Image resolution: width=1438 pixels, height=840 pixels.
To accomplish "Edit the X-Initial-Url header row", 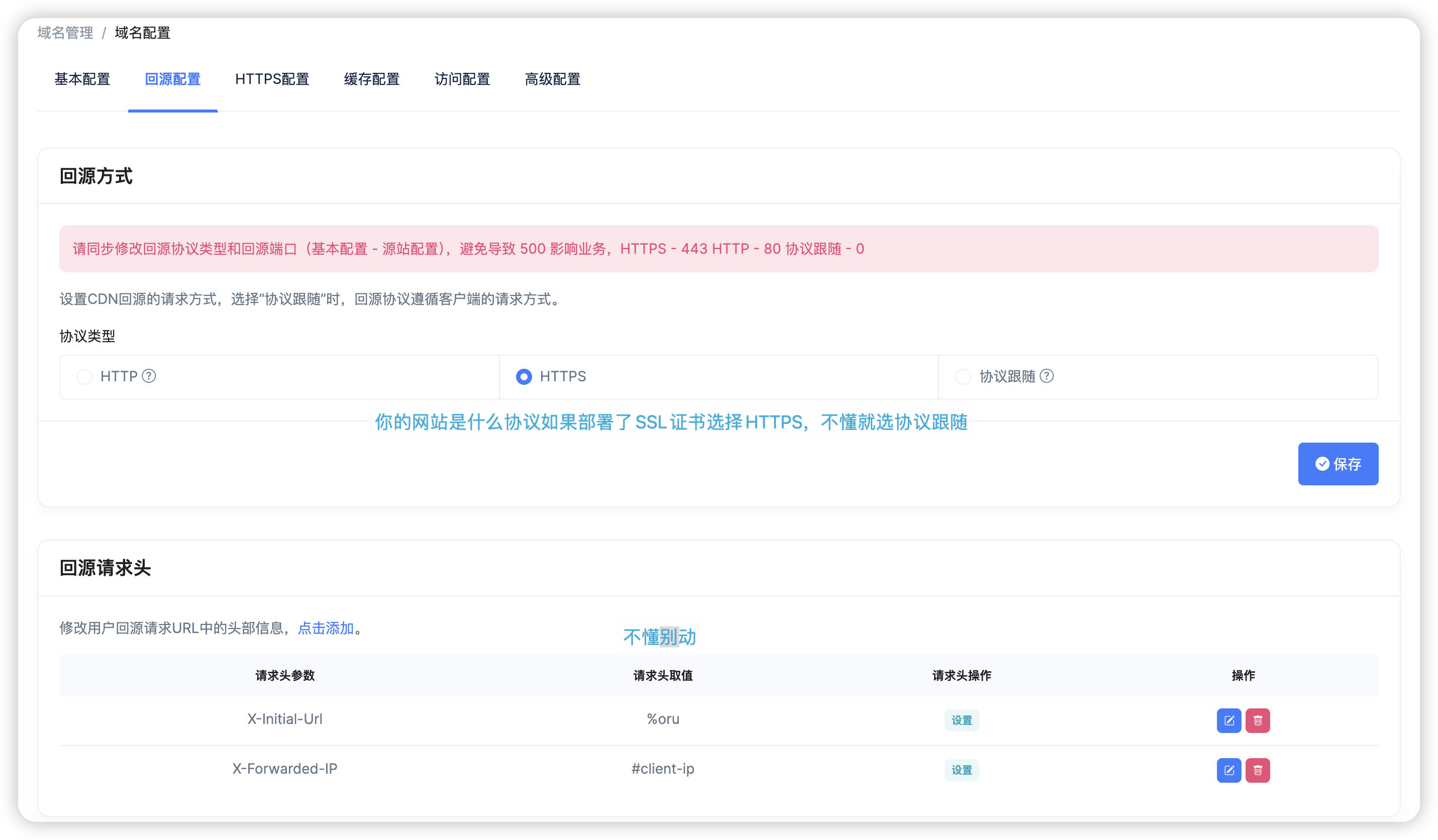I will click(x=1228, y=720).
